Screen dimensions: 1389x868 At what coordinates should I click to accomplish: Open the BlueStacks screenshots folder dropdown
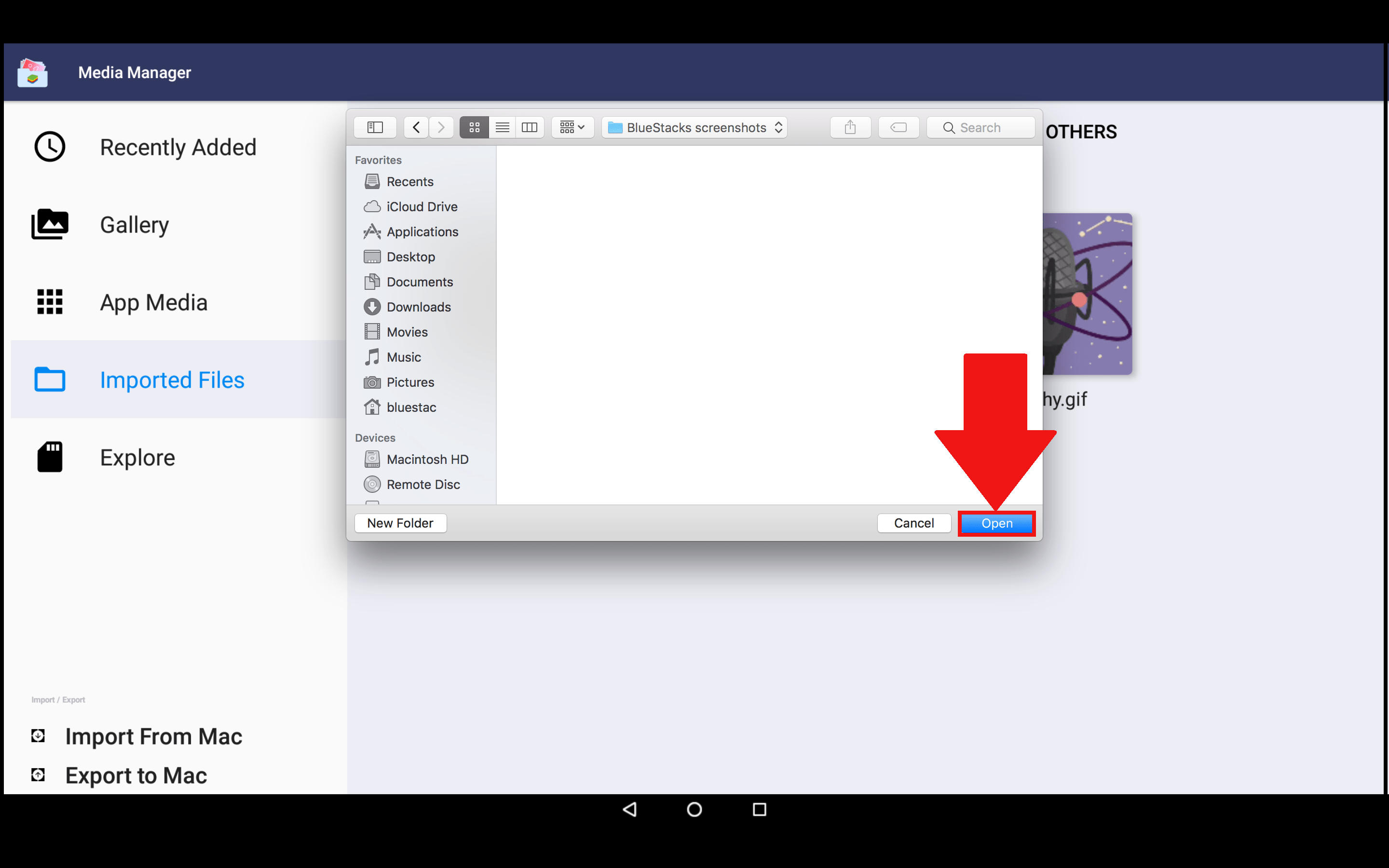[694, 127]
